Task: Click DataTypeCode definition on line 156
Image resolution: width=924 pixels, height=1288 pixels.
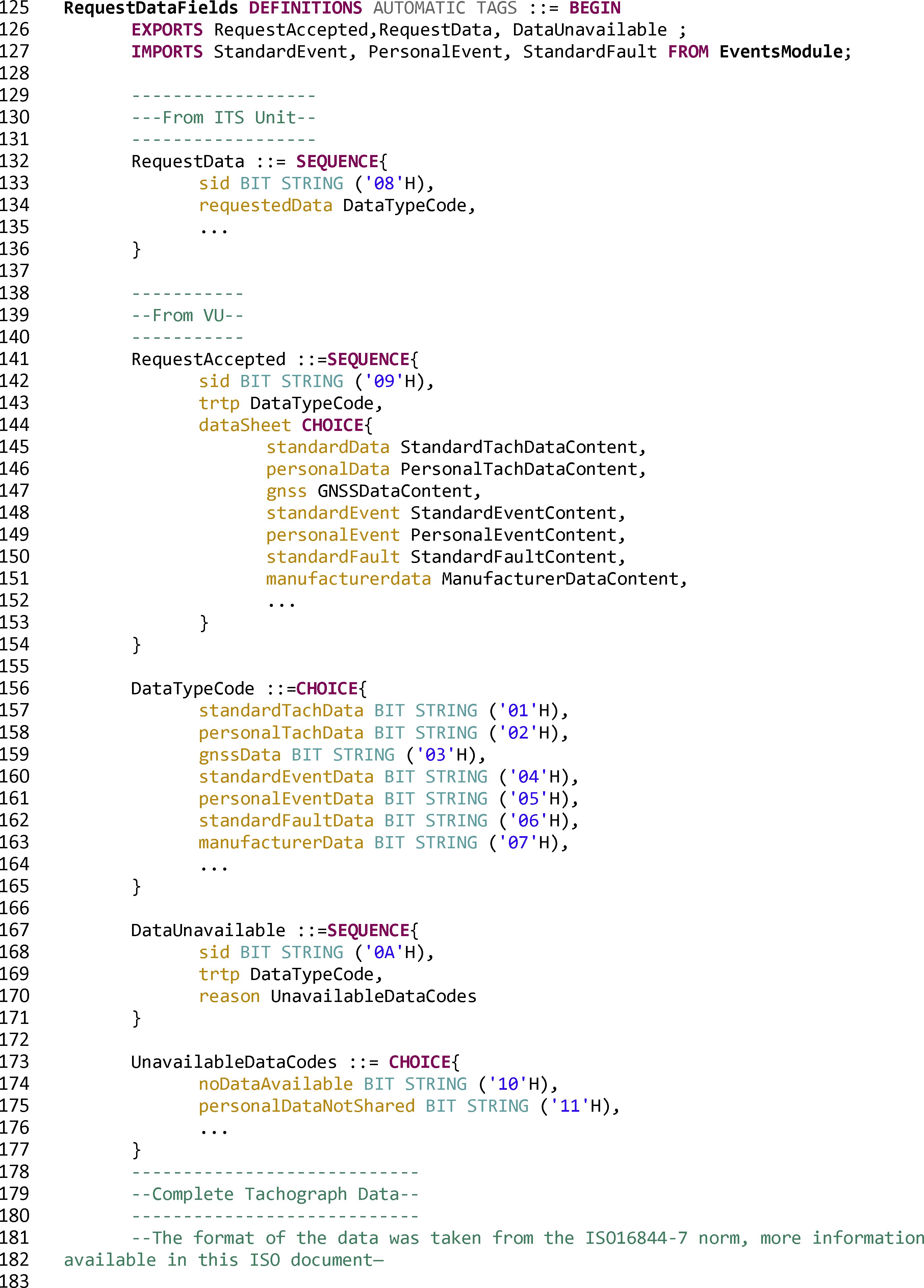Action: point(192,689)
